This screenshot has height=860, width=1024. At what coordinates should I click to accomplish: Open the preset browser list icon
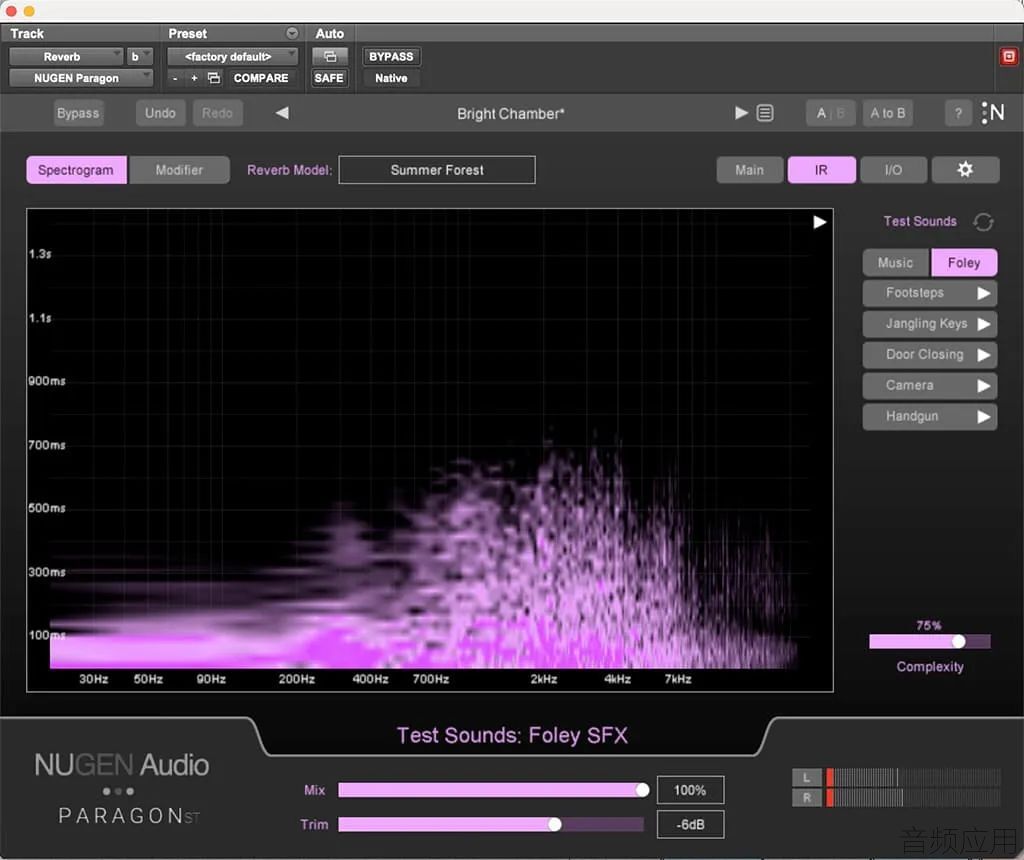765,113
